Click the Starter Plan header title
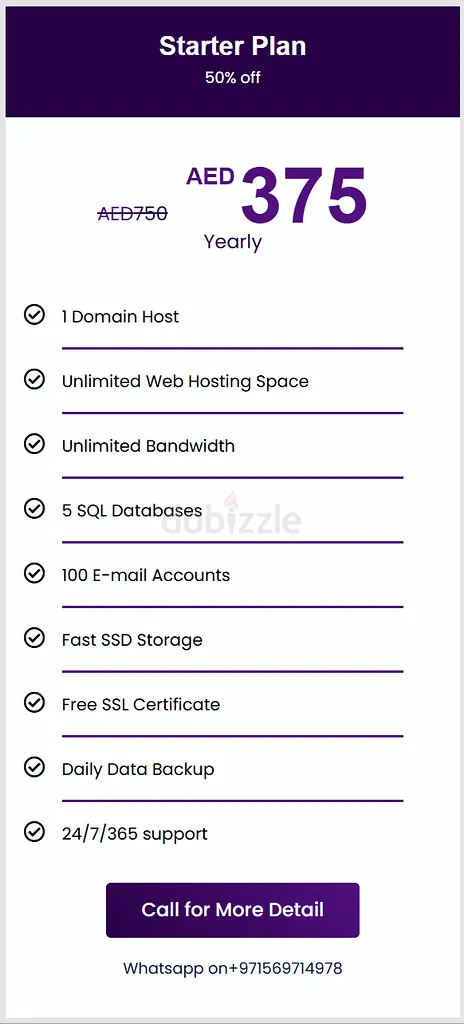This screenshot has width=464, height=1024. pyautogui.click(x=233, y=46)
